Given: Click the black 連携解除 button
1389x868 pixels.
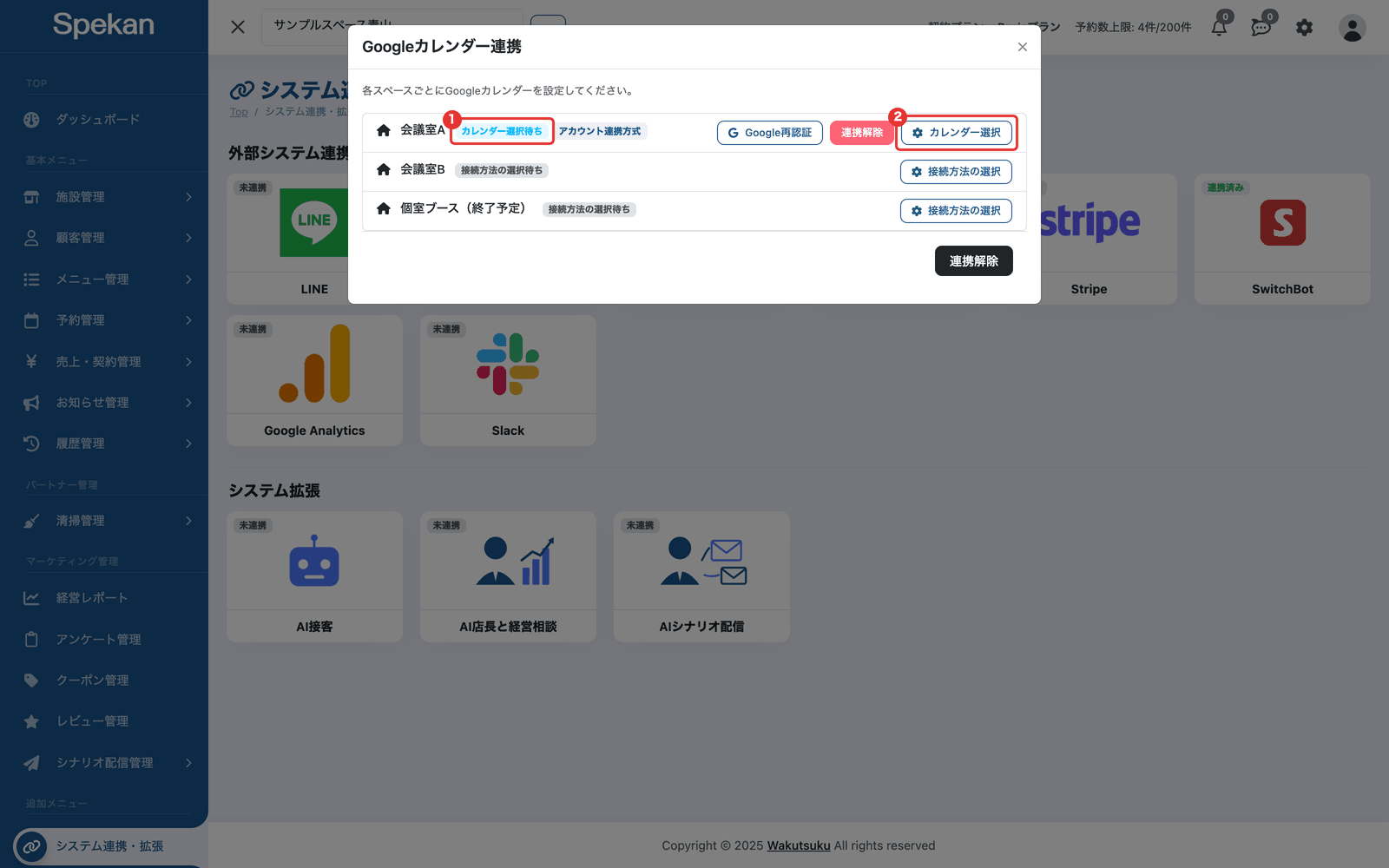Looking at the screenshot, I should click(x=973, y=261).
